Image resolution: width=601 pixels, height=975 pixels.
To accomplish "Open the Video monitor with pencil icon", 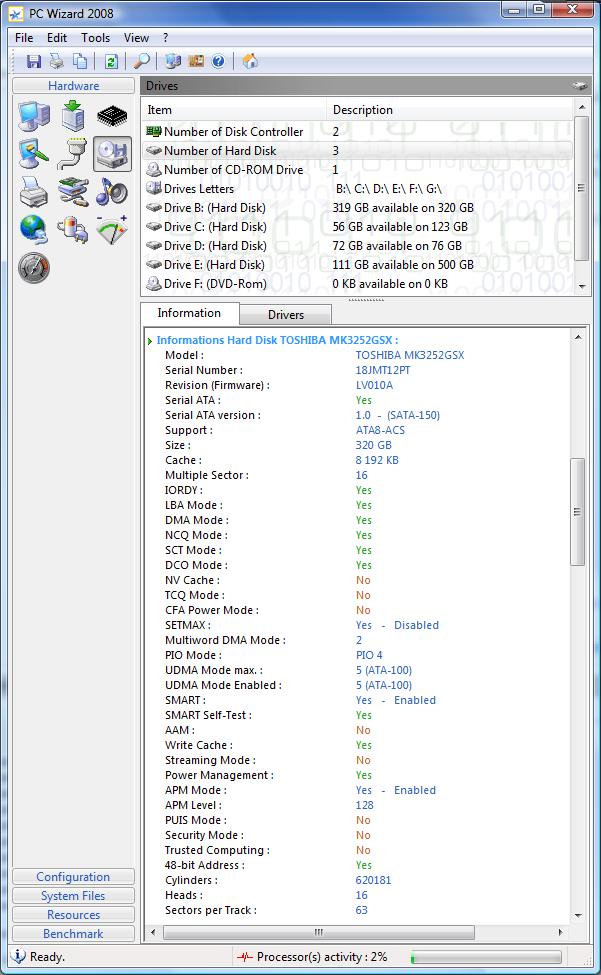I will point(34,154).
